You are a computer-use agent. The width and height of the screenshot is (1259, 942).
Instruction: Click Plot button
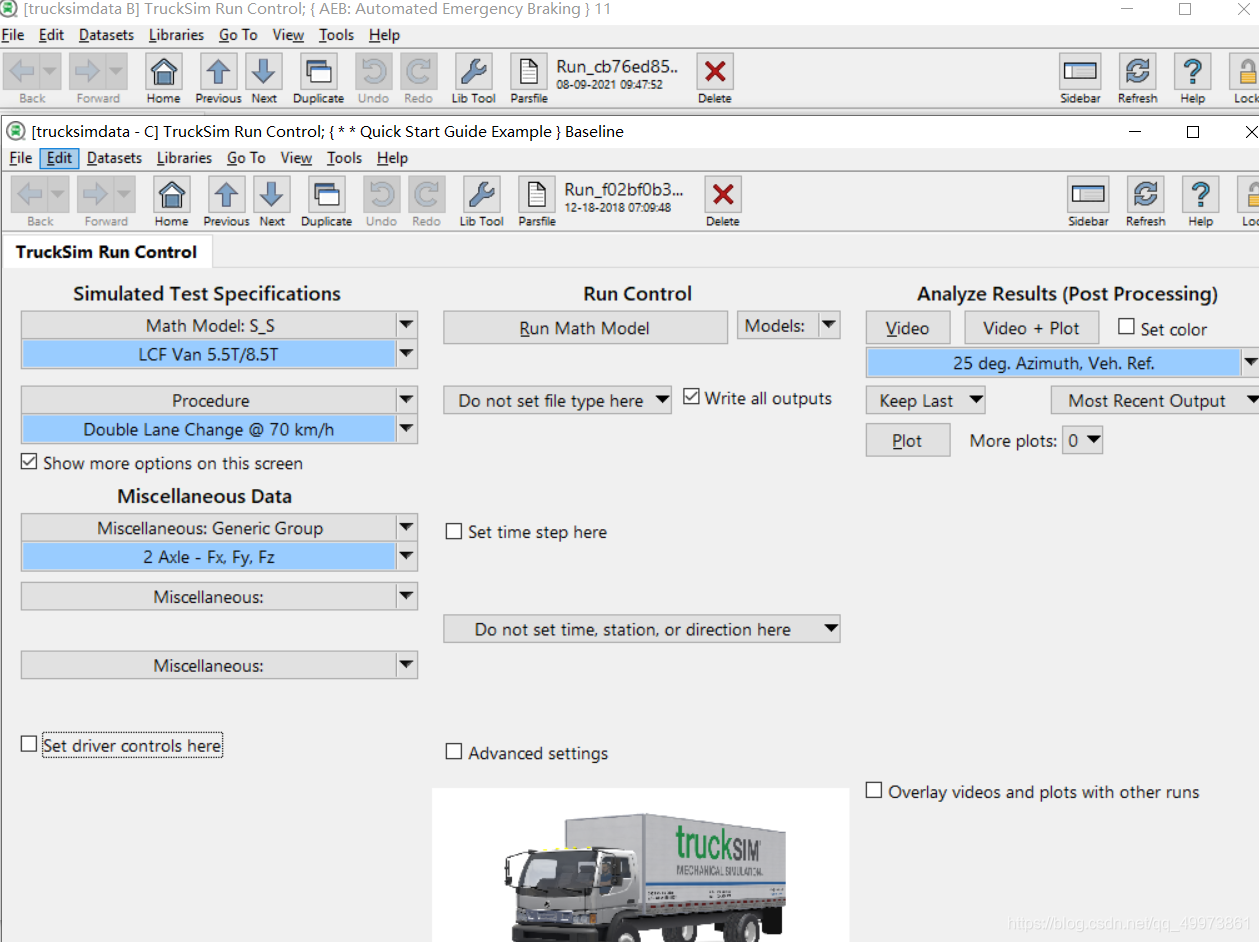pyautogui.click(x=907, y=441)
